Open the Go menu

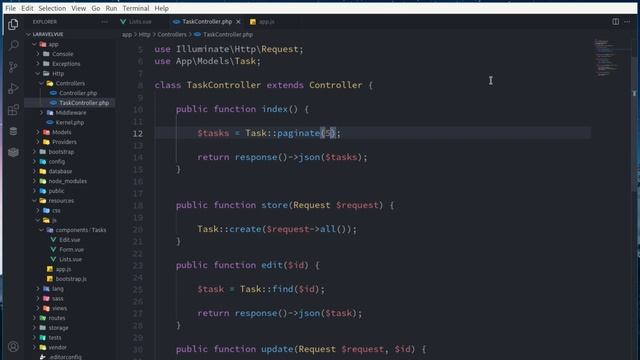click(x=96, y=8)
